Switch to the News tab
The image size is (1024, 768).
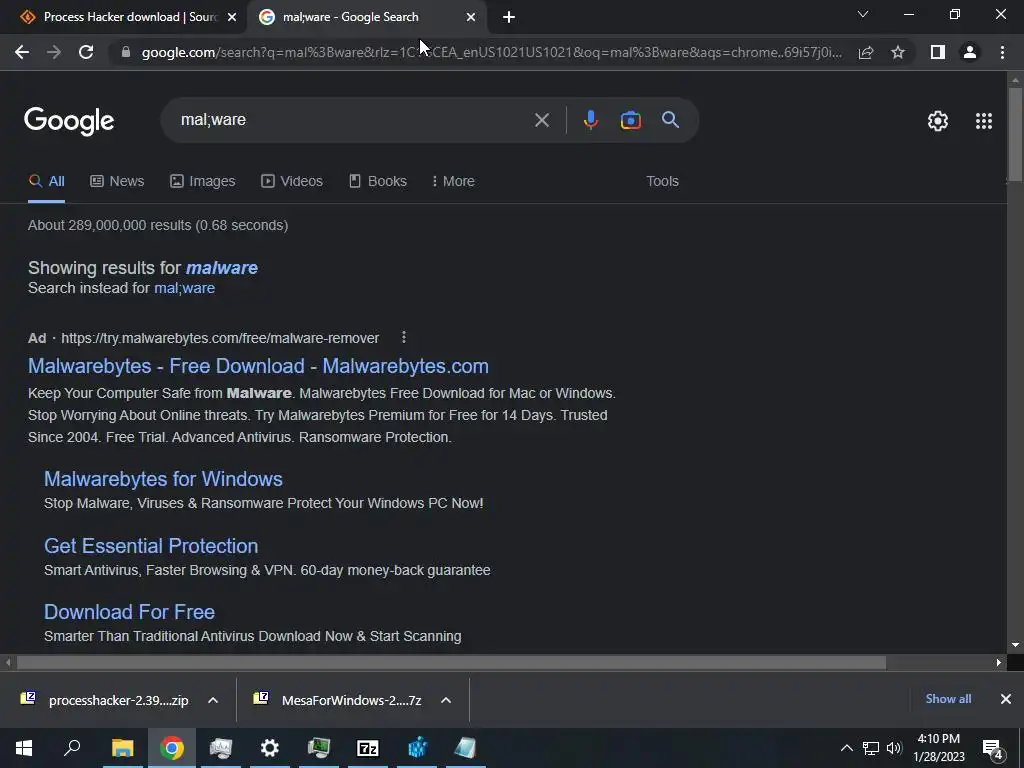[117, 181]
